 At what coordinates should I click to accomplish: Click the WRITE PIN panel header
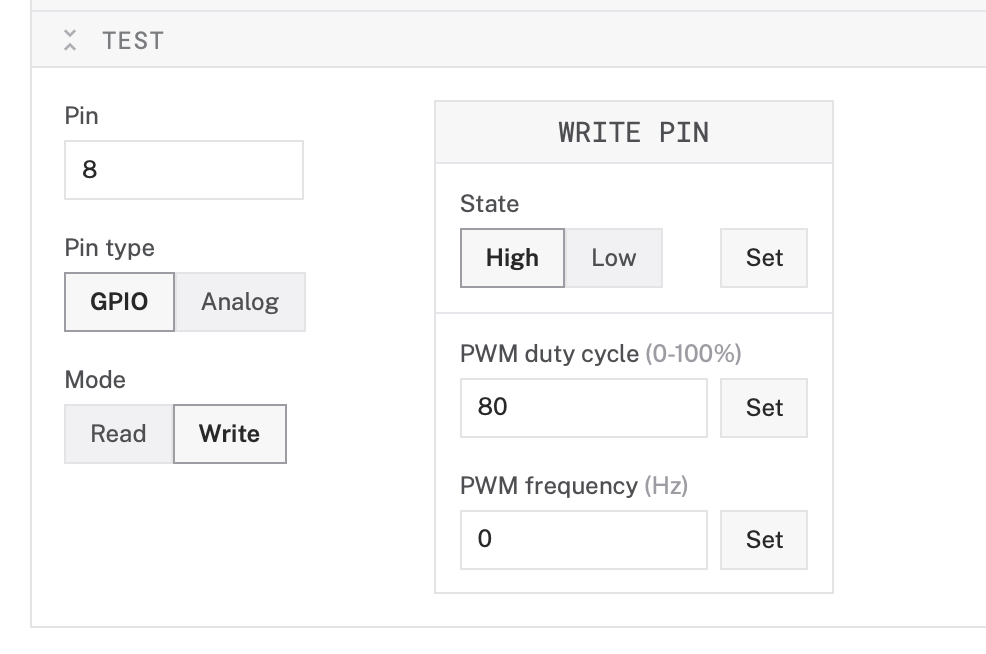pos(633,133)
